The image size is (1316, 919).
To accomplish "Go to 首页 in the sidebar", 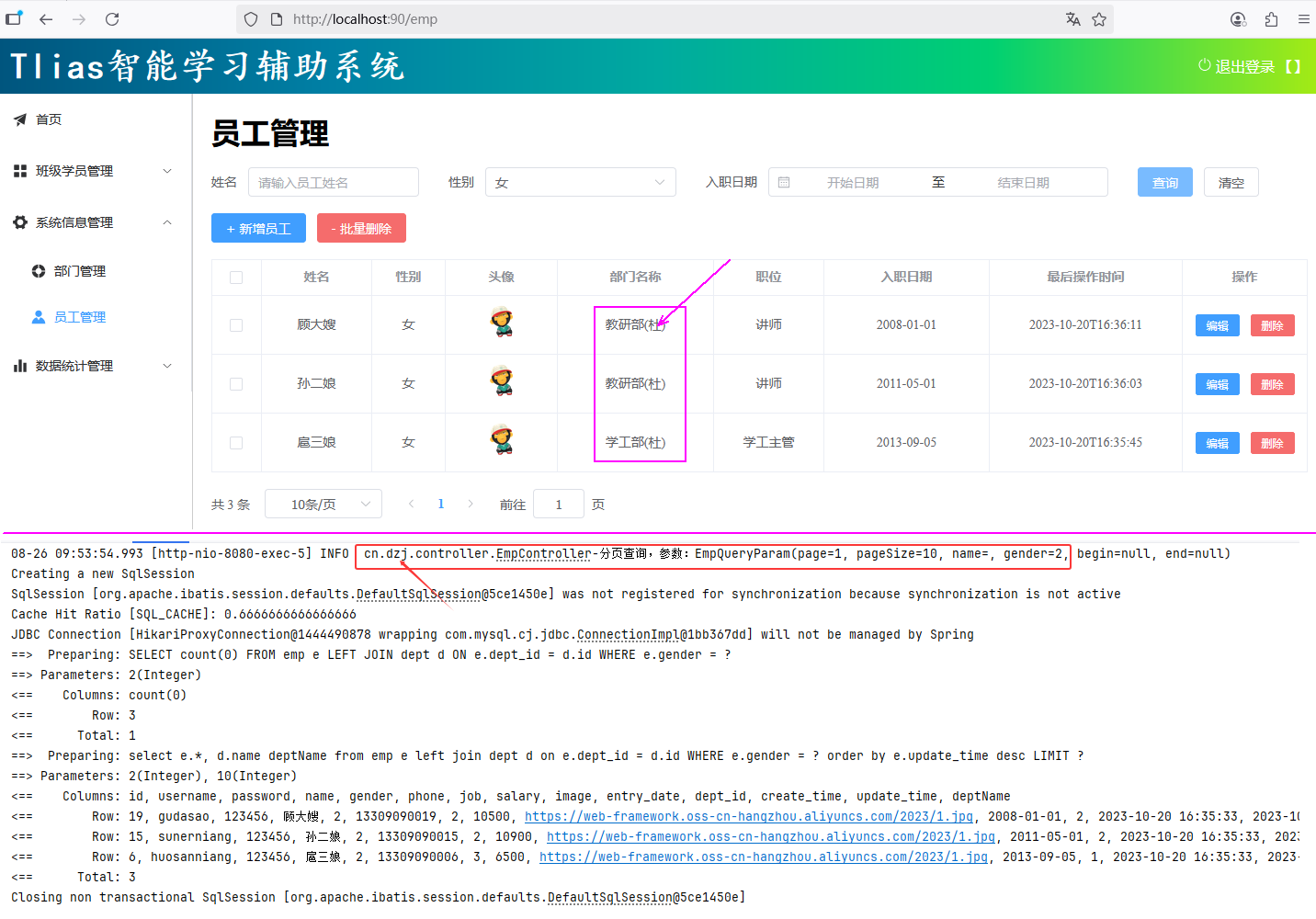I will 49,119.
